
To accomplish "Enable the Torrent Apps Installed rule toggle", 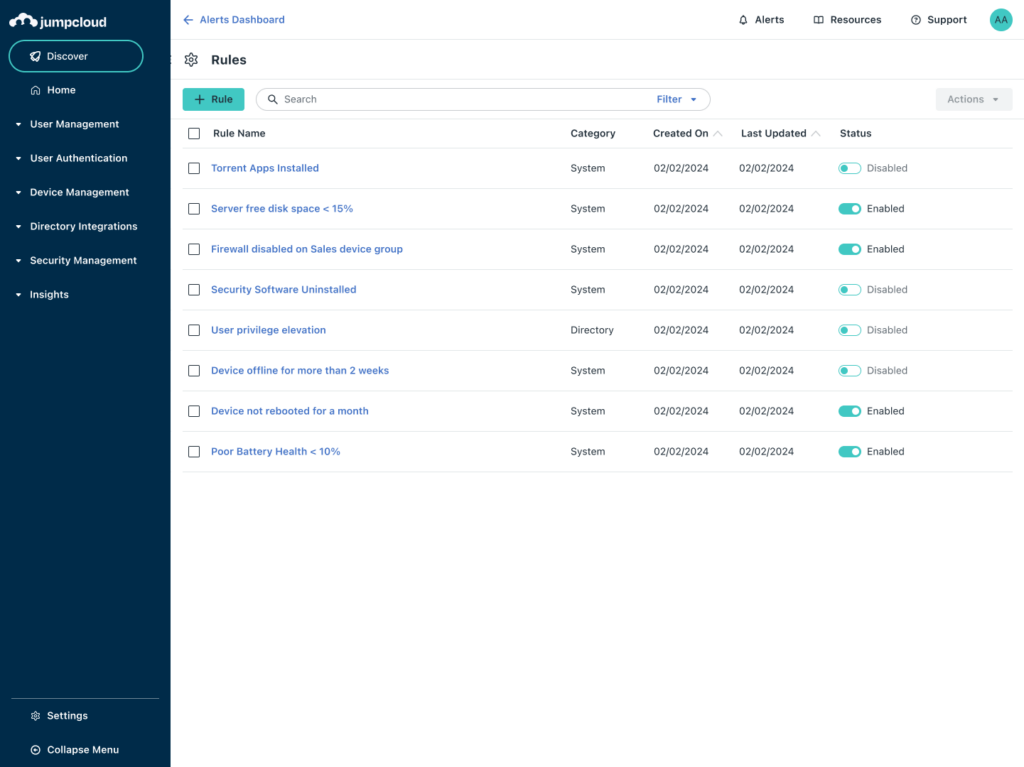I will (x=849, y=169).
